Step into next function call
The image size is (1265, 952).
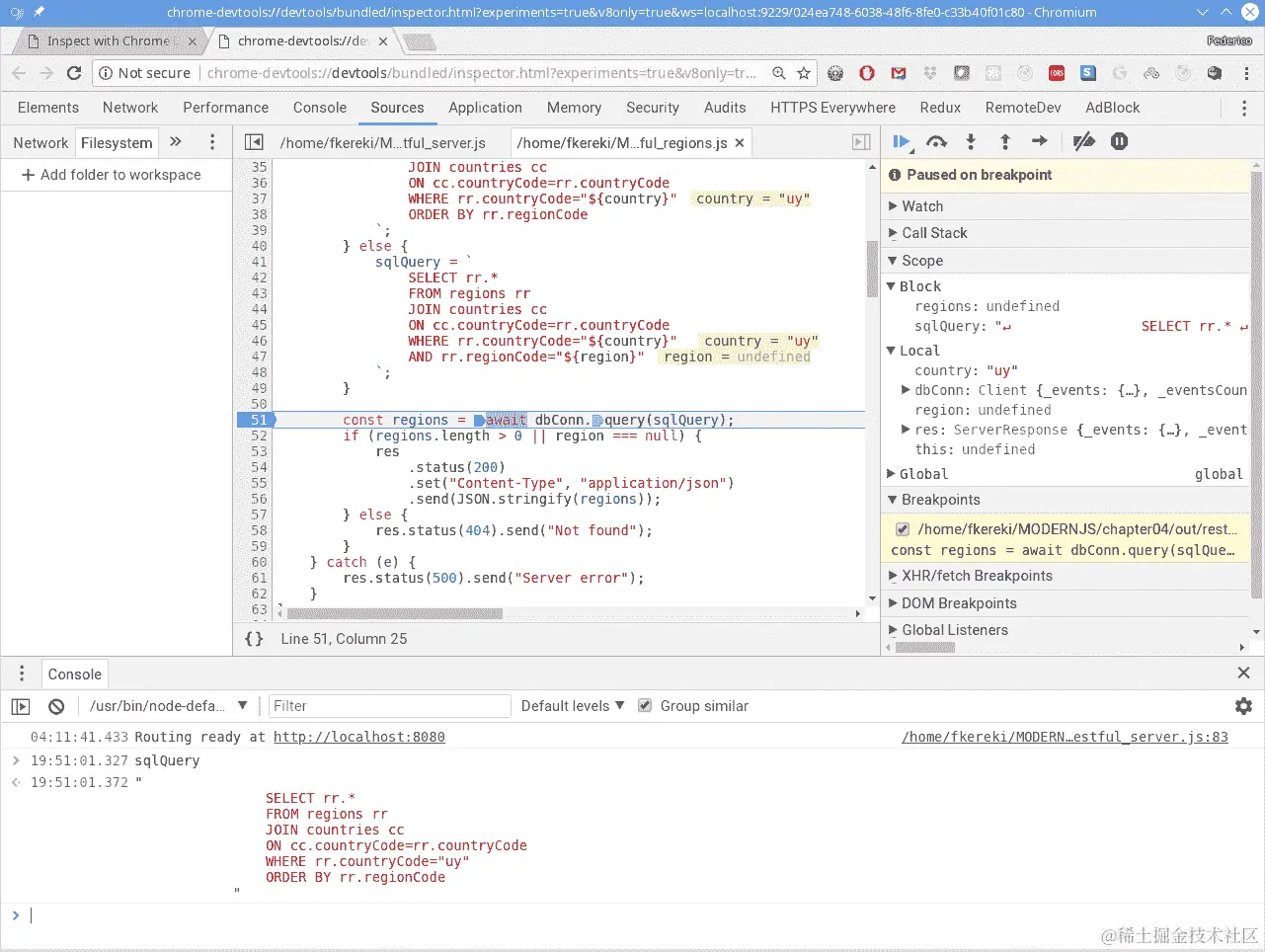pyautogui.click(x=971, y=142)
